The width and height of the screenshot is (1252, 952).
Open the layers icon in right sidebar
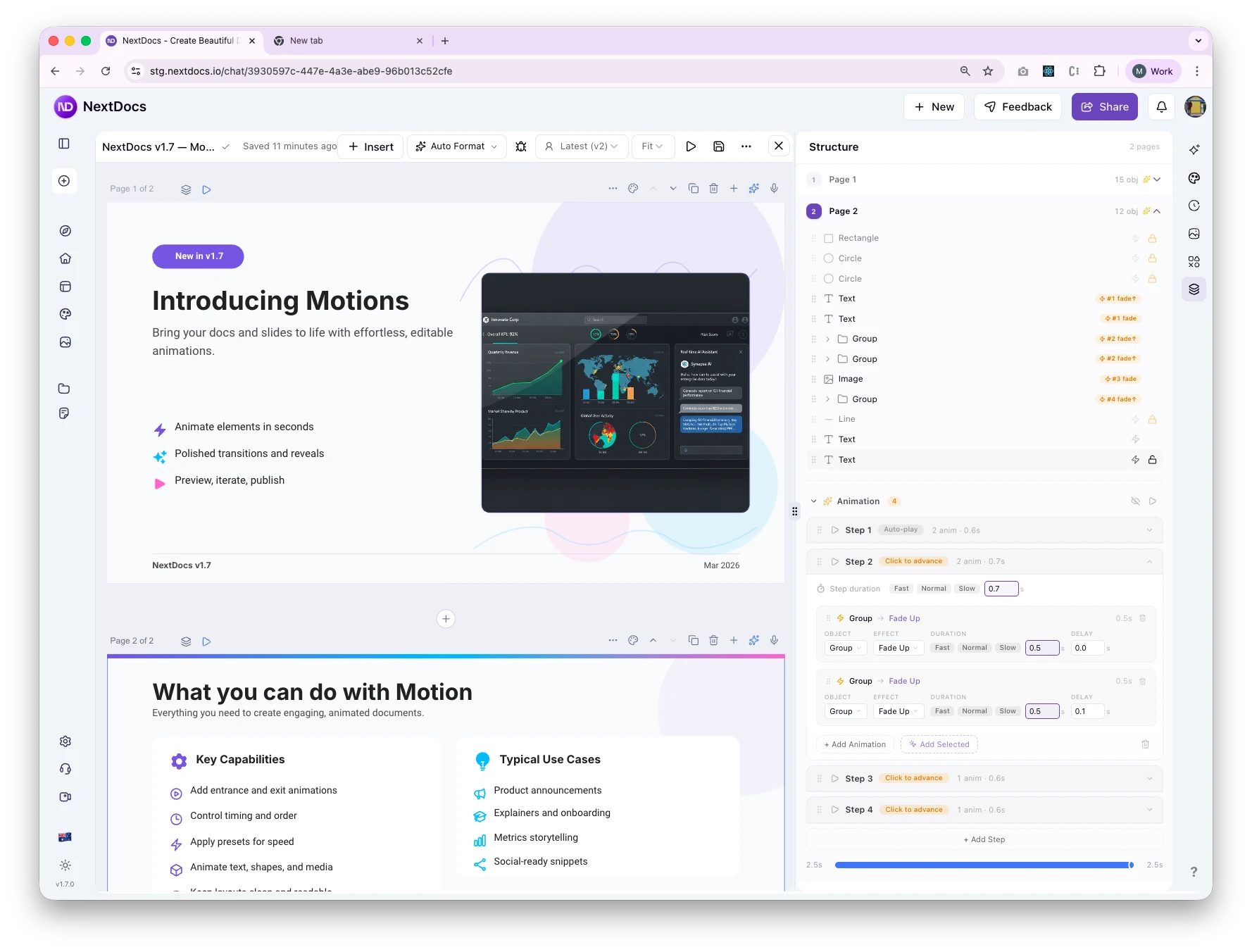[x=1194, y=289]
